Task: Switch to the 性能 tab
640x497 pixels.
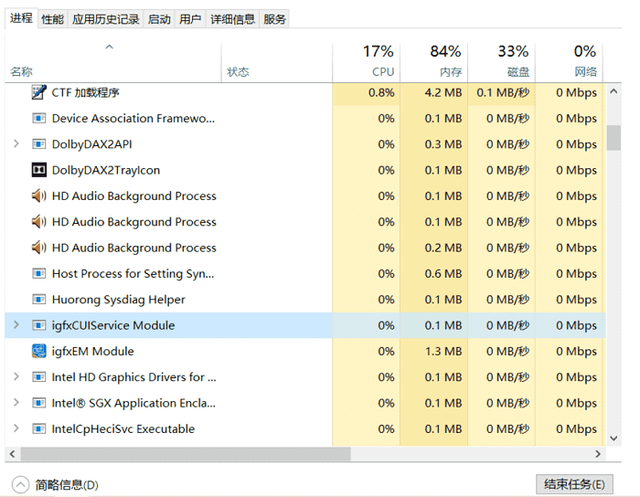Action: pyautogui.click(x=53, y=19)
